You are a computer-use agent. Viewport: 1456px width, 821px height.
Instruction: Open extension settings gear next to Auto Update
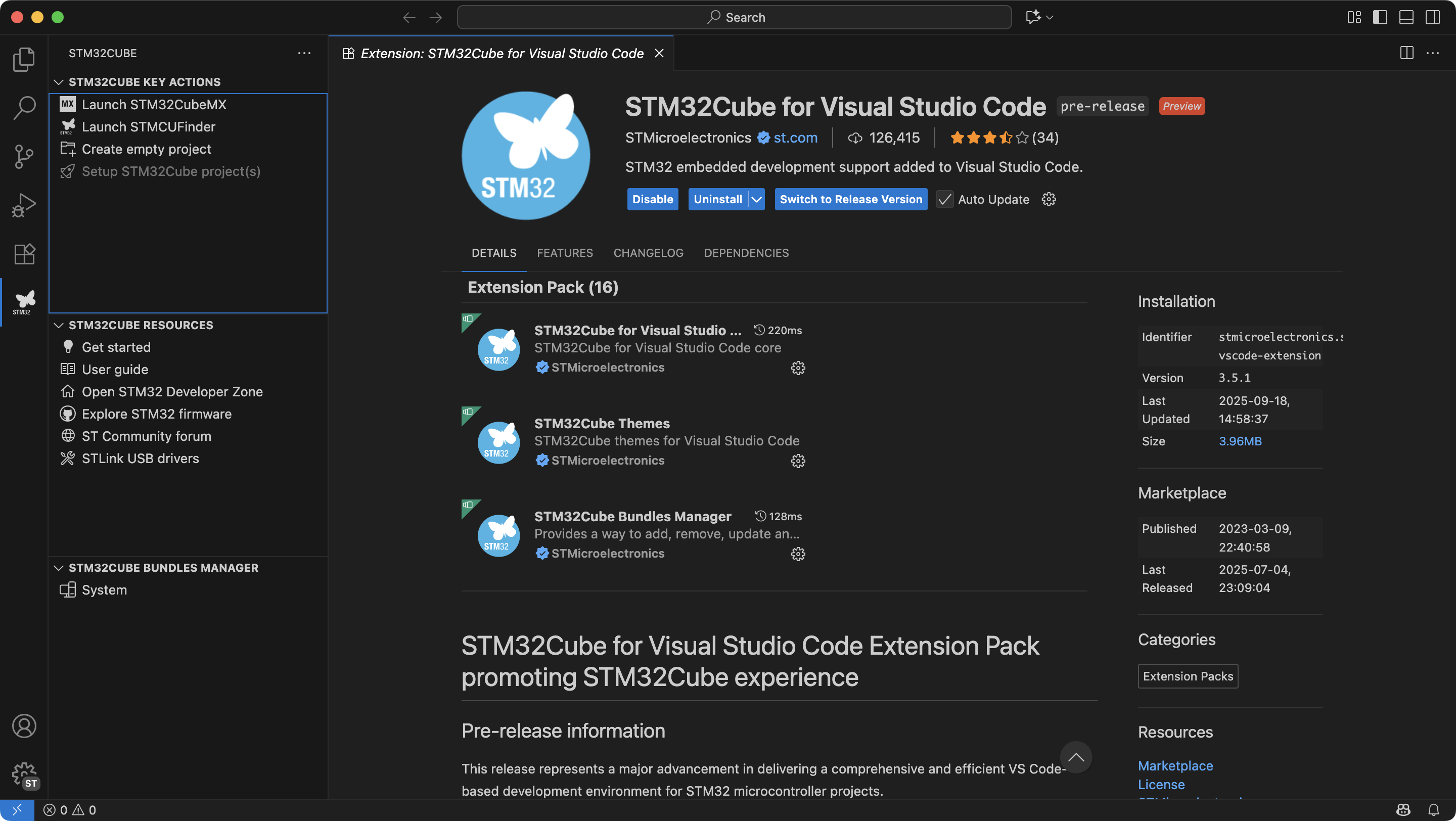coord(1049,199)
